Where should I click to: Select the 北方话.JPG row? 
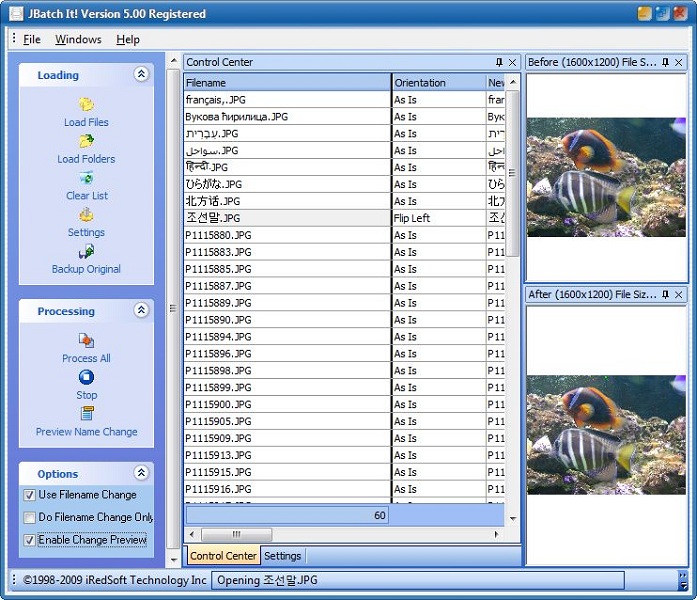(344, 201)
